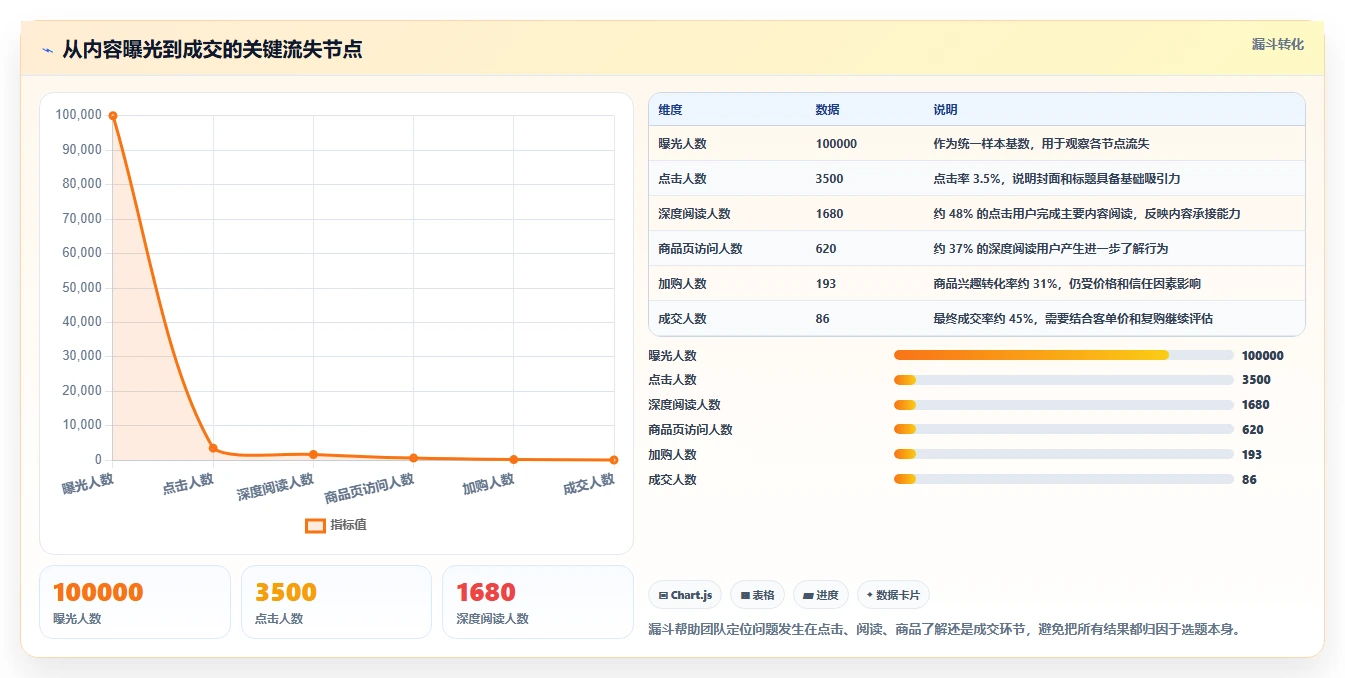Click the 加购人数 table row label
Screen dimensions: 1345x678
coord(682,284)
